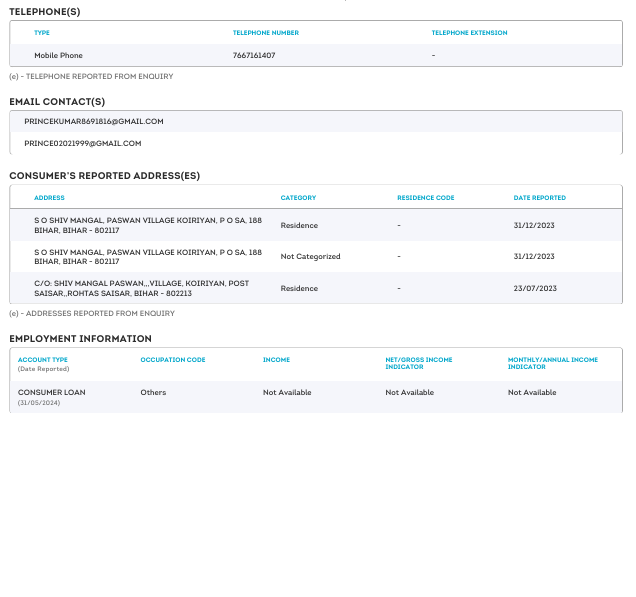Click the Telephone Extension column header
The height and width of the screenshot is (597, 636).
(469, 33)
